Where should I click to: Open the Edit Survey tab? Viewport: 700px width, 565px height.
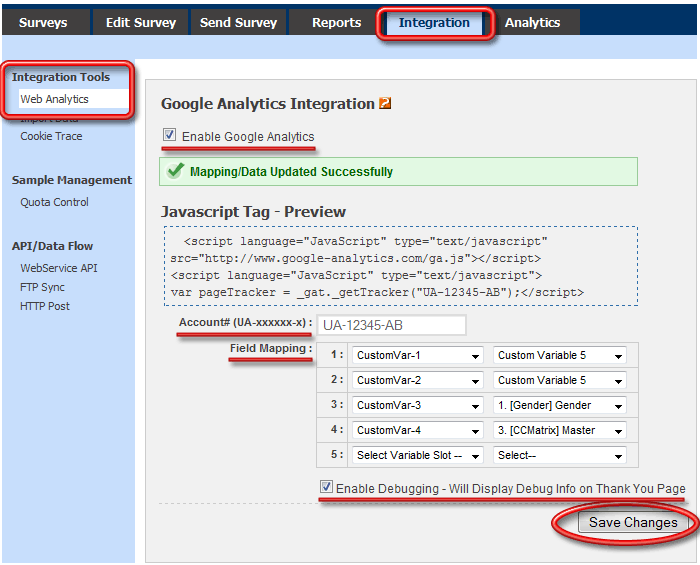pyautogui.click(x=141, y=22)
